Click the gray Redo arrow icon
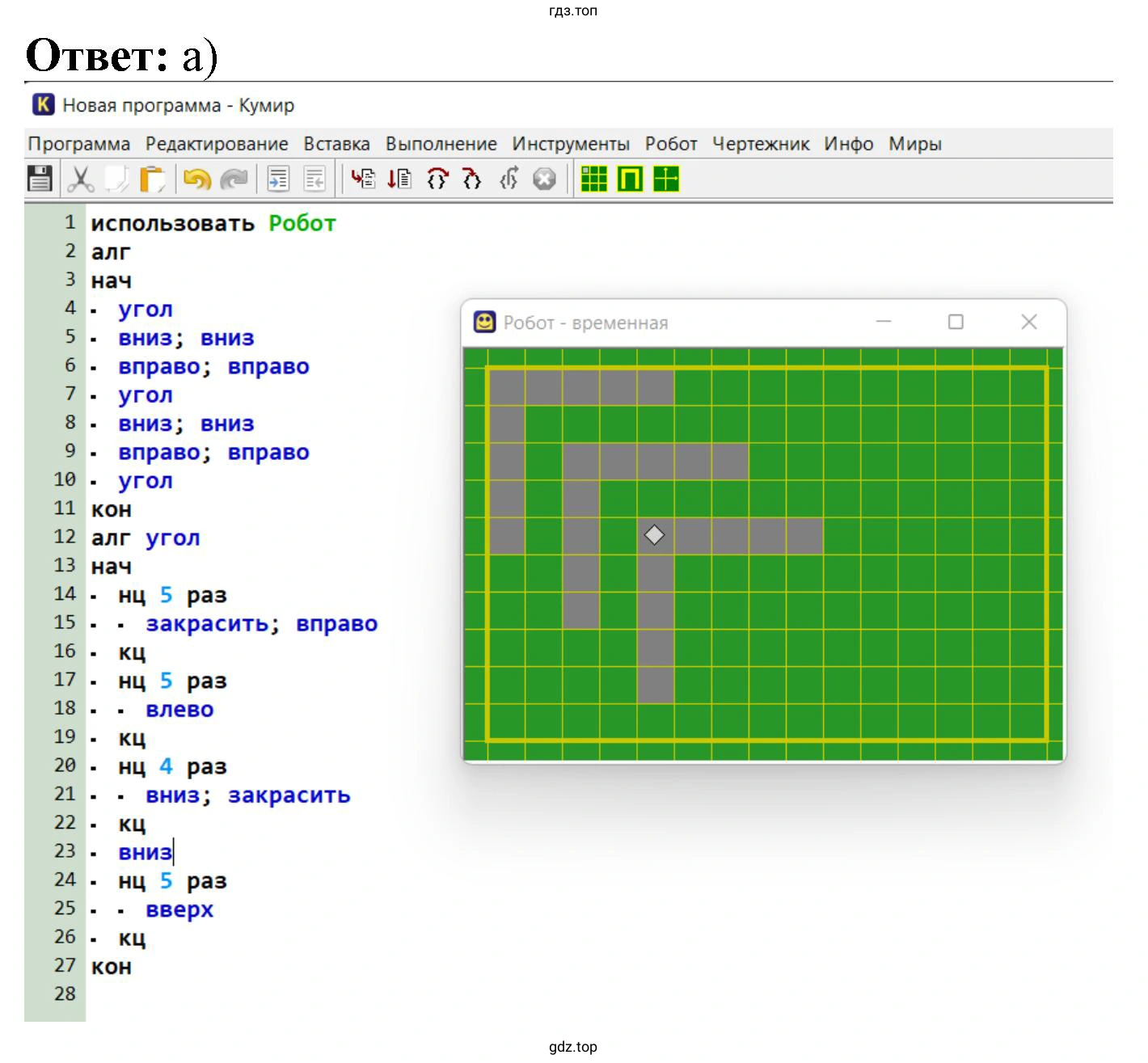This screenshot has width=1148, height=1063. tap(234, 179)
